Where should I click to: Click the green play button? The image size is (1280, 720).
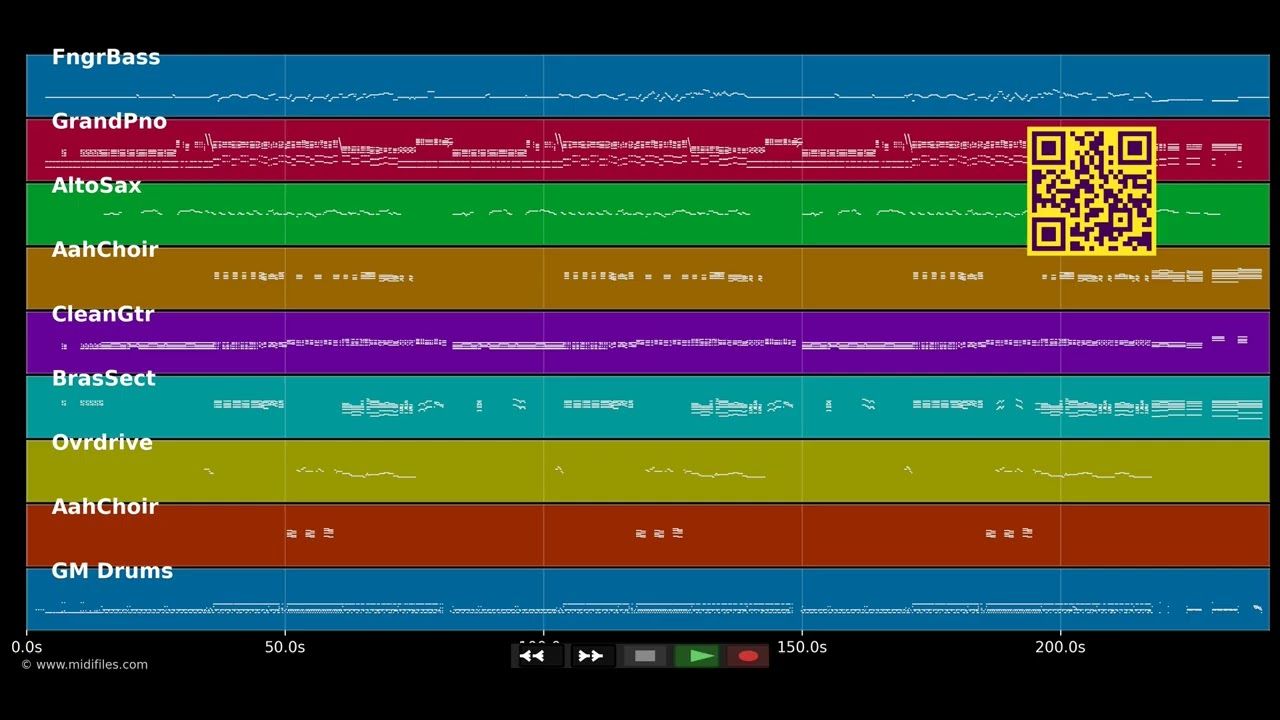(697, 656)
